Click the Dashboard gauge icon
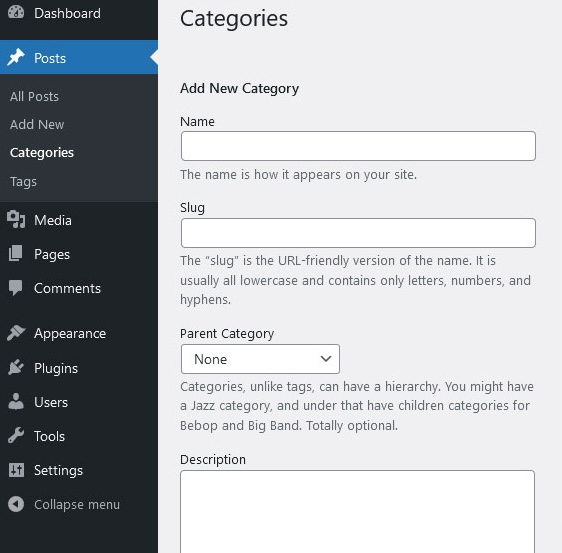The image size is (562, 553). coord(16,13)
